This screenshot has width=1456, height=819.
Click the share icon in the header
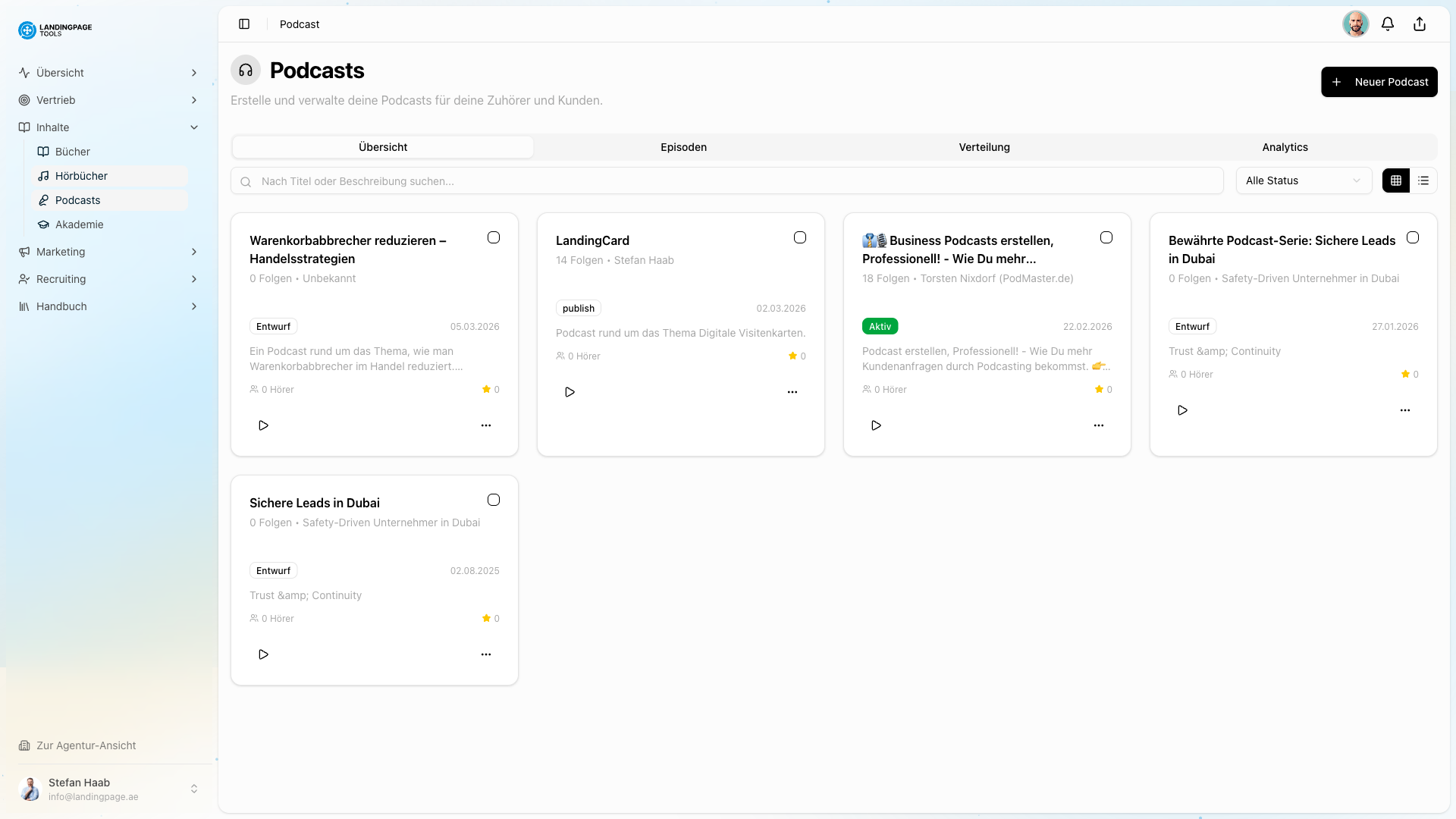tap(1419, 24)
